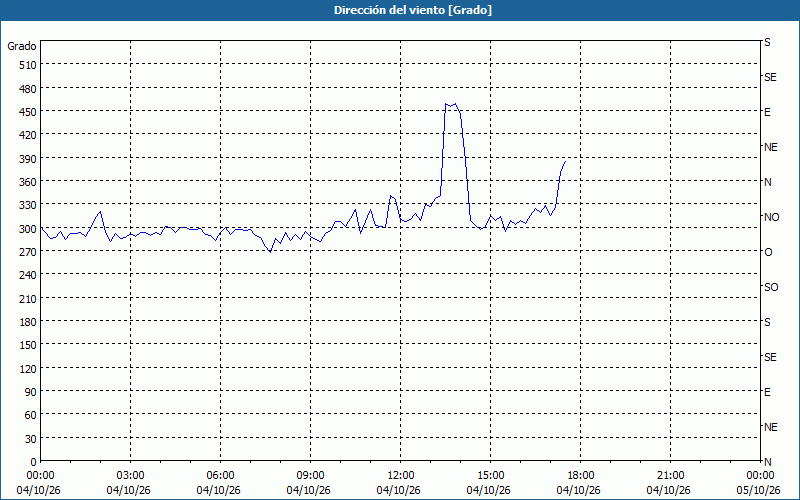Click the 06:00 time axis label
The width and height of the screenshot is (800, 500).
click(x=220, y=476)
